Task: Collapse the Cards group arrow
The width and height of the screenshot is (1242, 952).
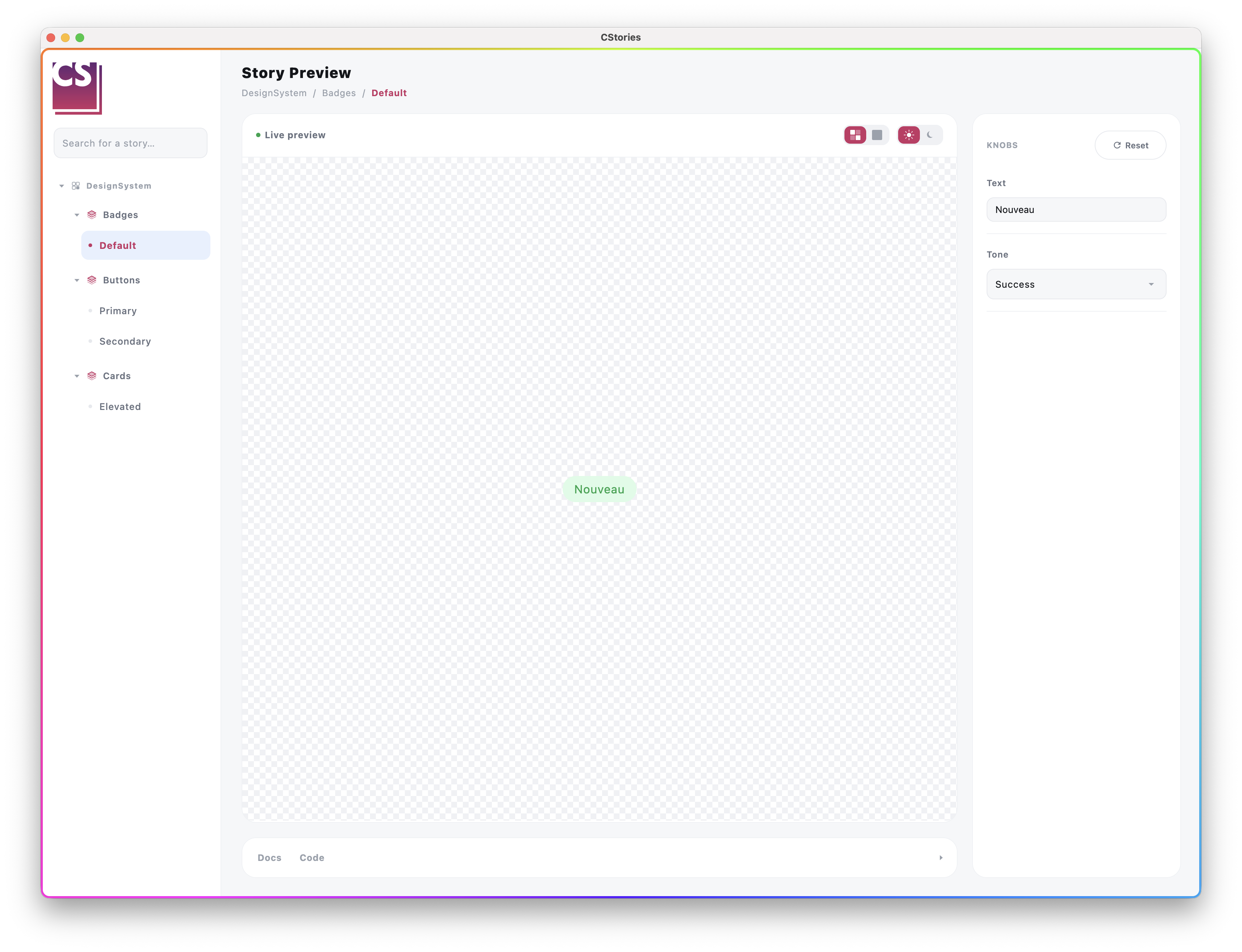Action: 77,376
